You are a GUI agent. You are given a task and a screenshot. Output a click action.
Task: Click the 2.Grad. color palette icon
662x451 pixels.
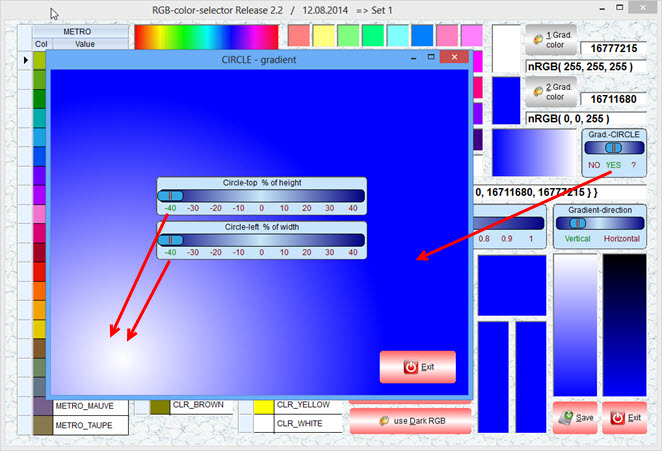coord(538,92)
